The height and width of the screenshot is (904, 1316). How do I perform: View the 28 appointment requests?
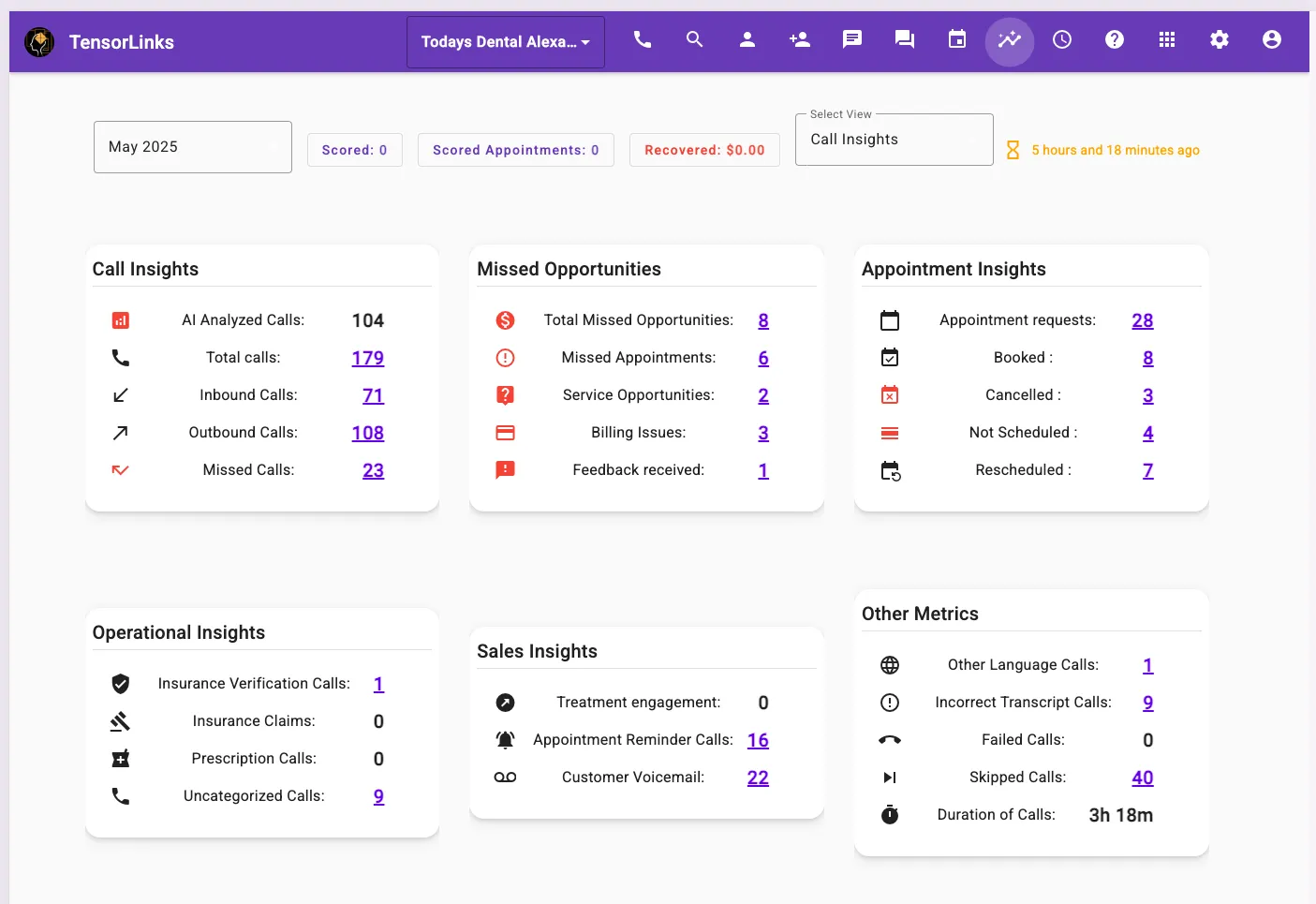(x=1143, y=319)
